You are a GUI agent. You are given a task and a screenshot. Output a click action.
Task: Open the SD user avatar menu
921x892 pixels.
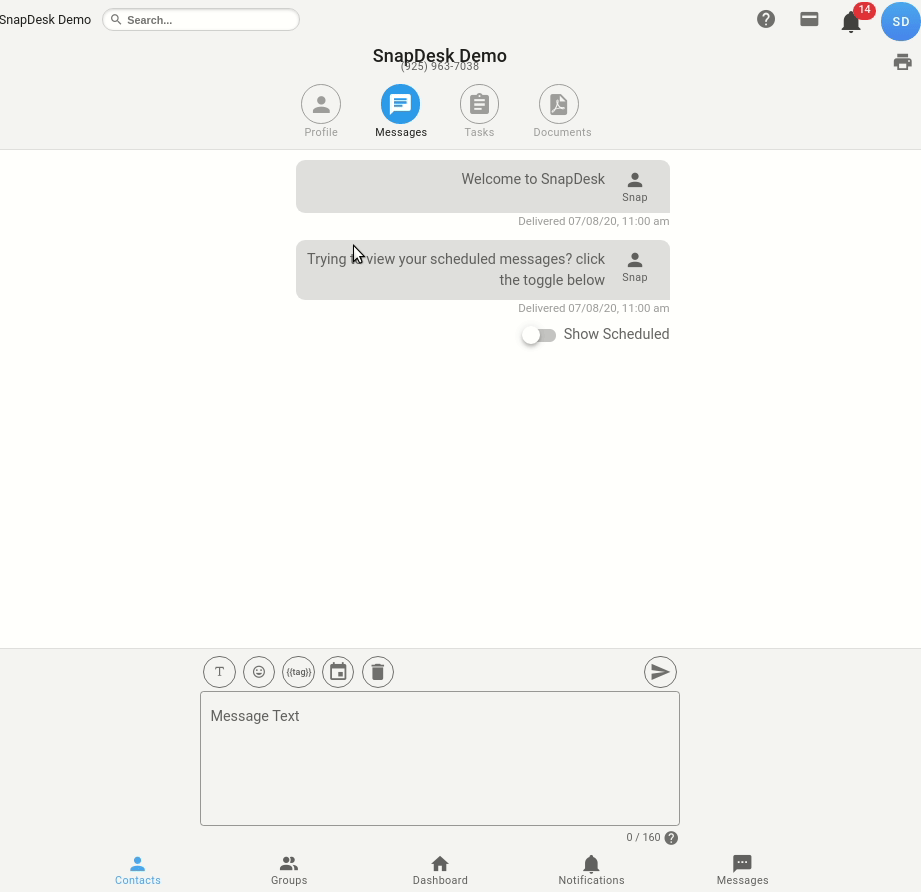tap(900, 22)
